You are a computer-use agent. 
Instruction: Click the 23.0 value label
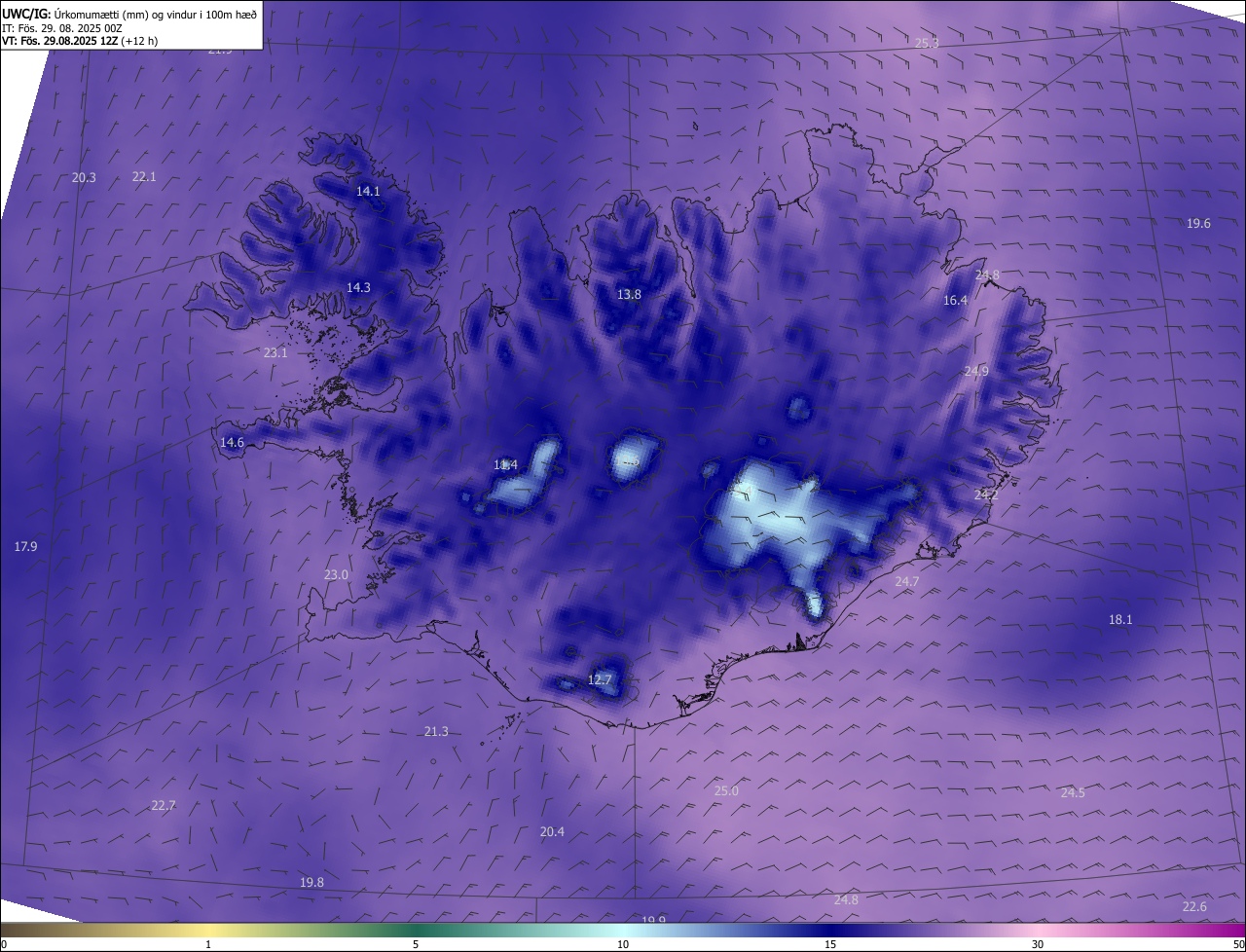(336, 575)
